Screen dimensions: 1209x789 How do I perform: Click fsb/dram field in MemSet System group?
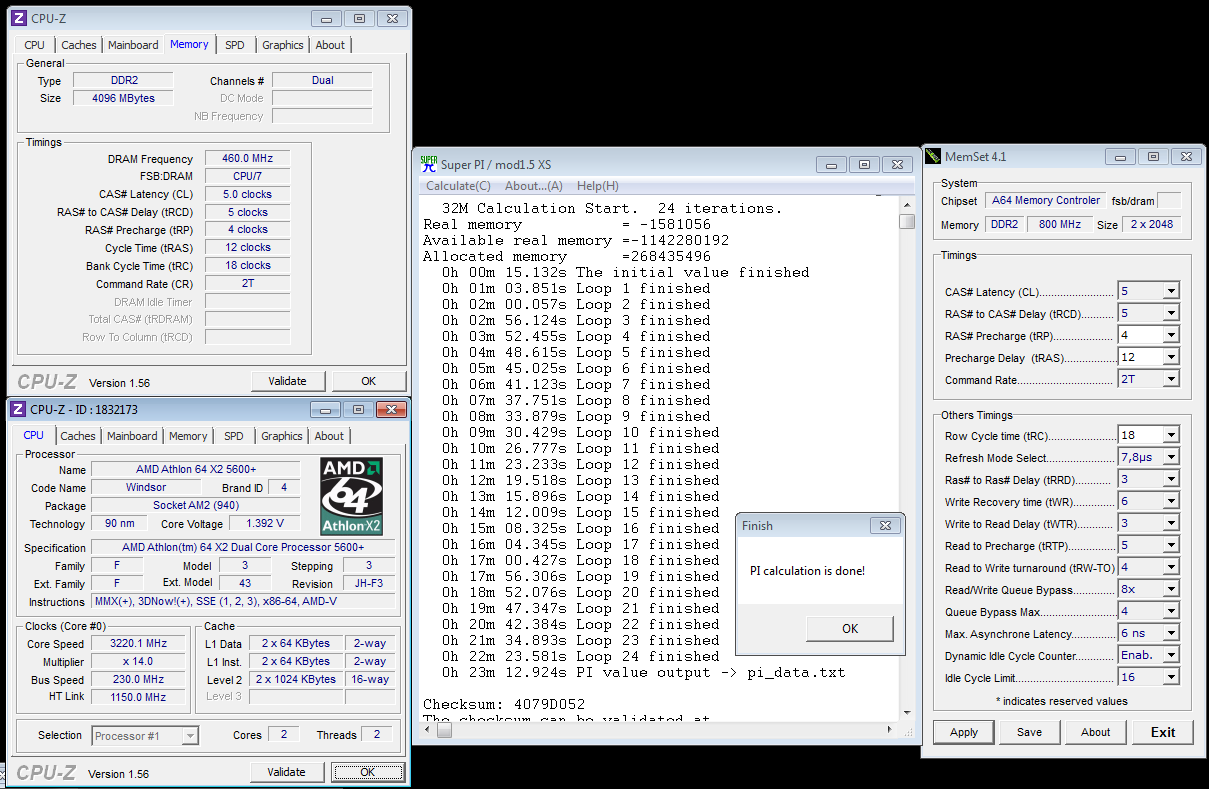point(1168,201)
